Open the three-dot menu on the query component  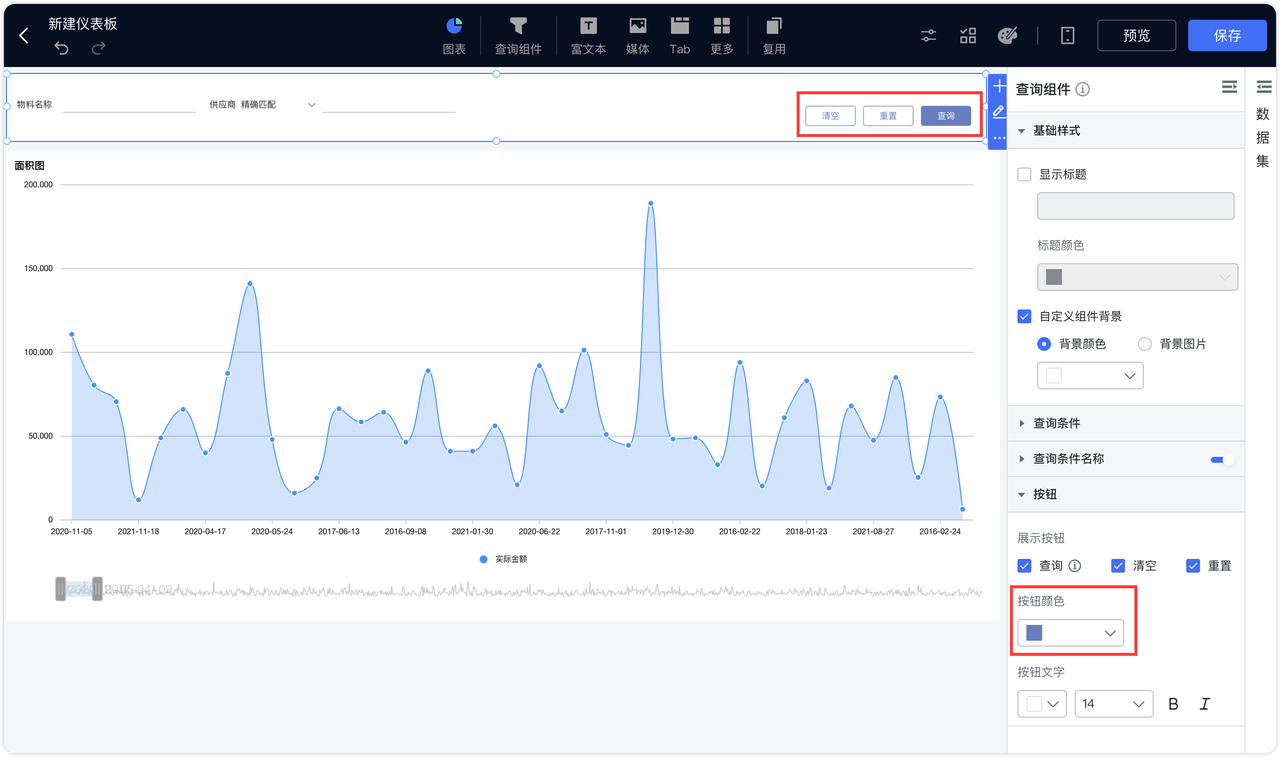point(999,138)
